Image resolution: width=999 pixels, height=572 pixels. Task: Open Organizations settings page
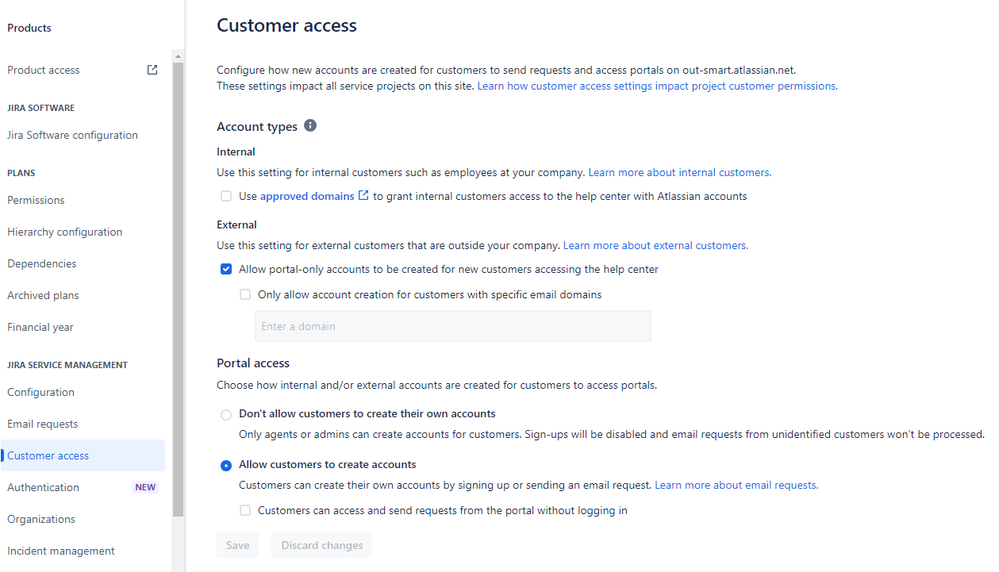click(41, 519)
